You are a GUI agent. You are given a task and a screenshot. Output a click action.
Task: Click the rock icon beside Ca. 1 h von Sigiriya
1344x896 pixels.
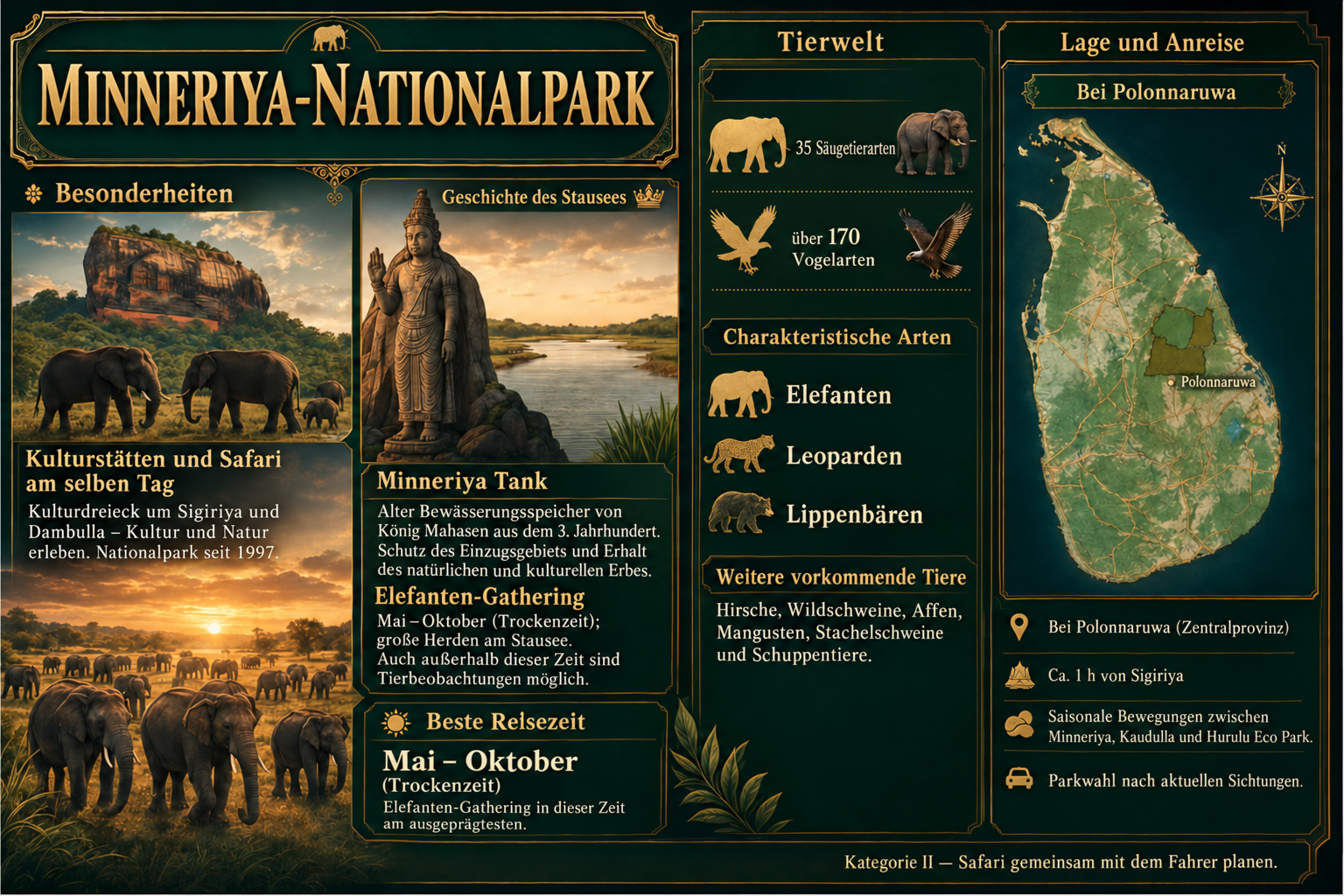[1019, 675]
